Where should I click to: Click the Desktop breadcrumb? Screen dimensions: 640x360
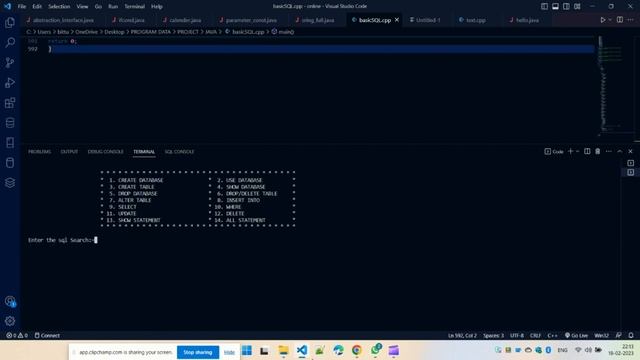click(x=114, y=31)
